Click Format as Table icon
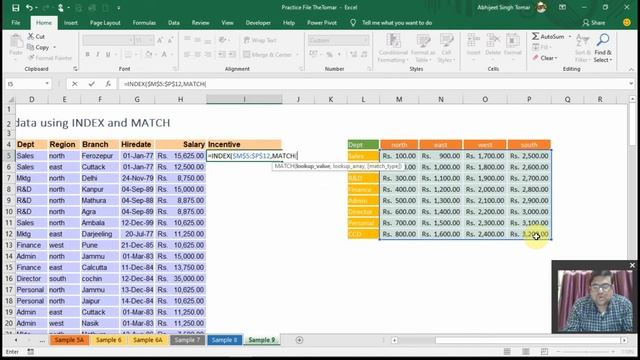Image resolution: width=640 pixels, height=360 pixels. pyautogui.click(x=423, y=41)
